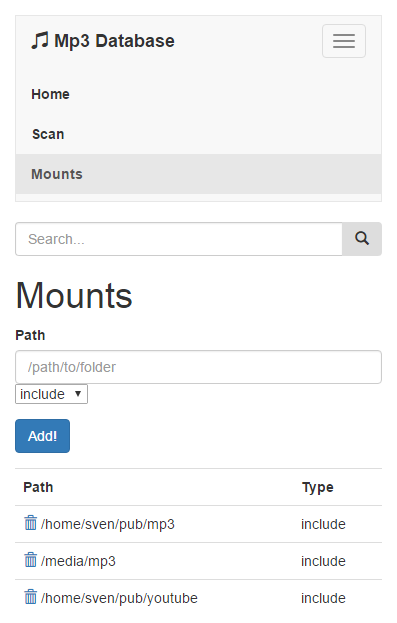Click the /path/to/folder input field
397x623 pixels.
click(198, 367)
